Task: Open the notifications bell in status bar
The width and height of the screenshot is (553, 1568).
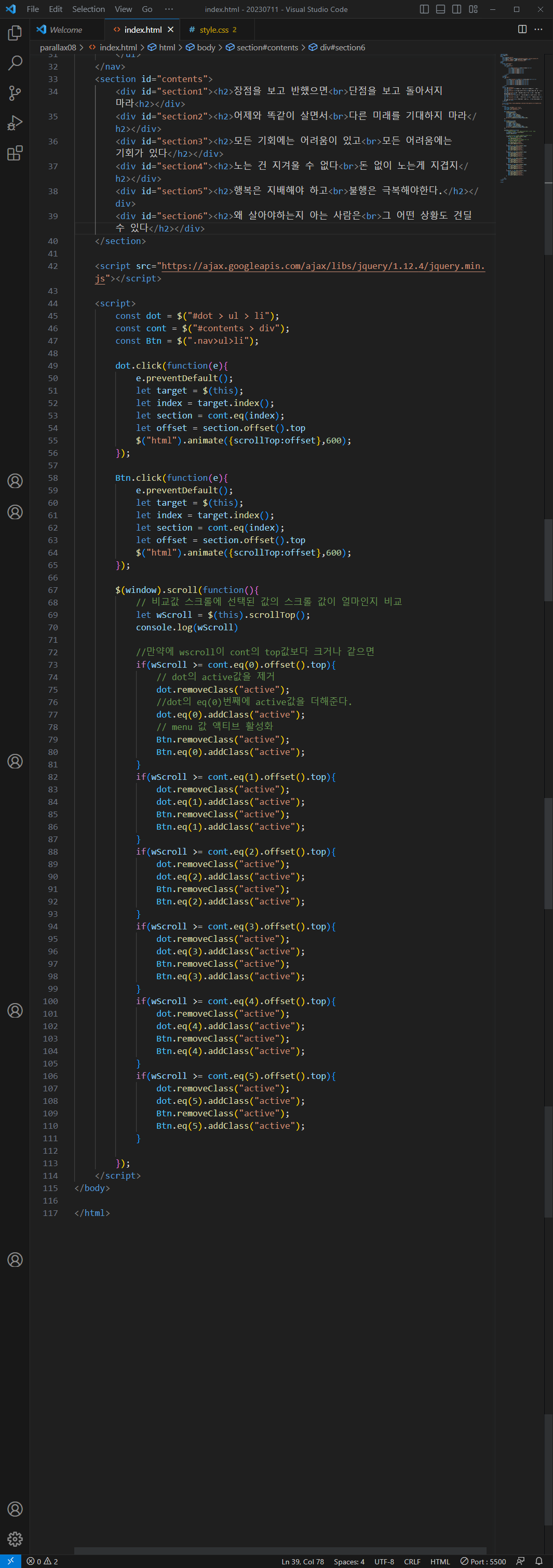Action: tap(538, 1561)
